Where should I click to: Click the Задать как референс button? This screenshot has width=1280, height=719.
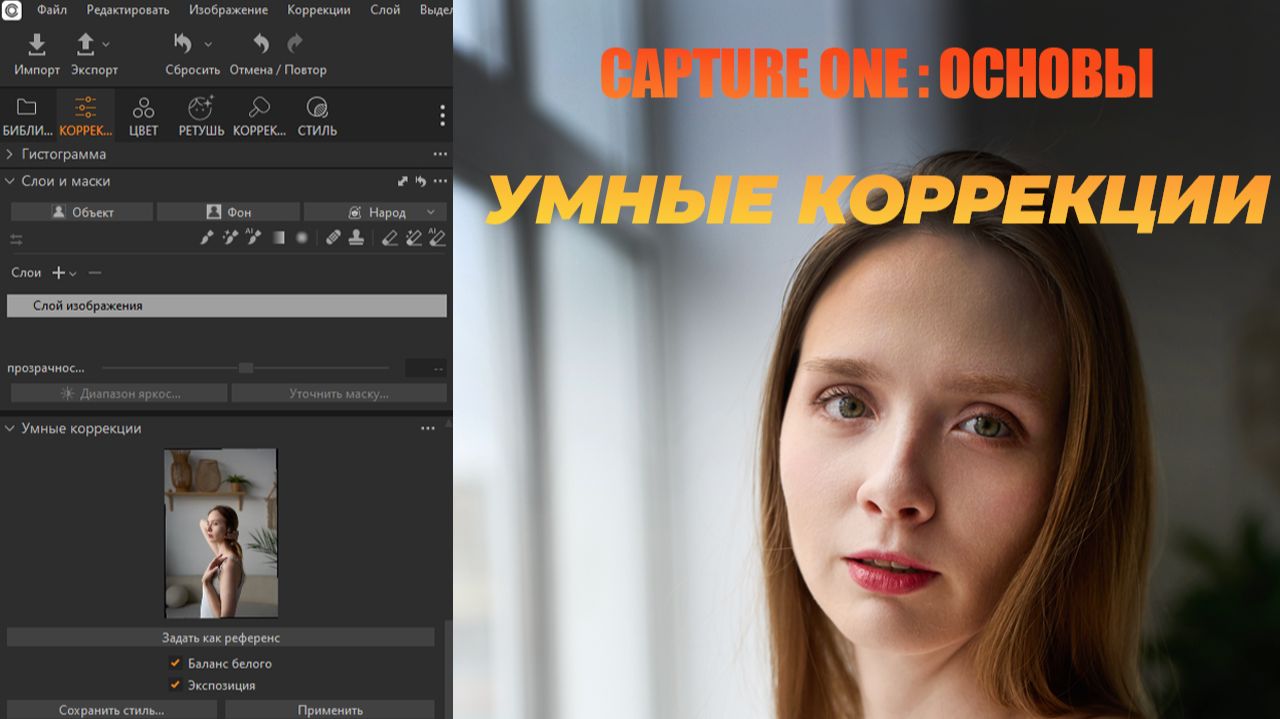click(x=221, y=638)
